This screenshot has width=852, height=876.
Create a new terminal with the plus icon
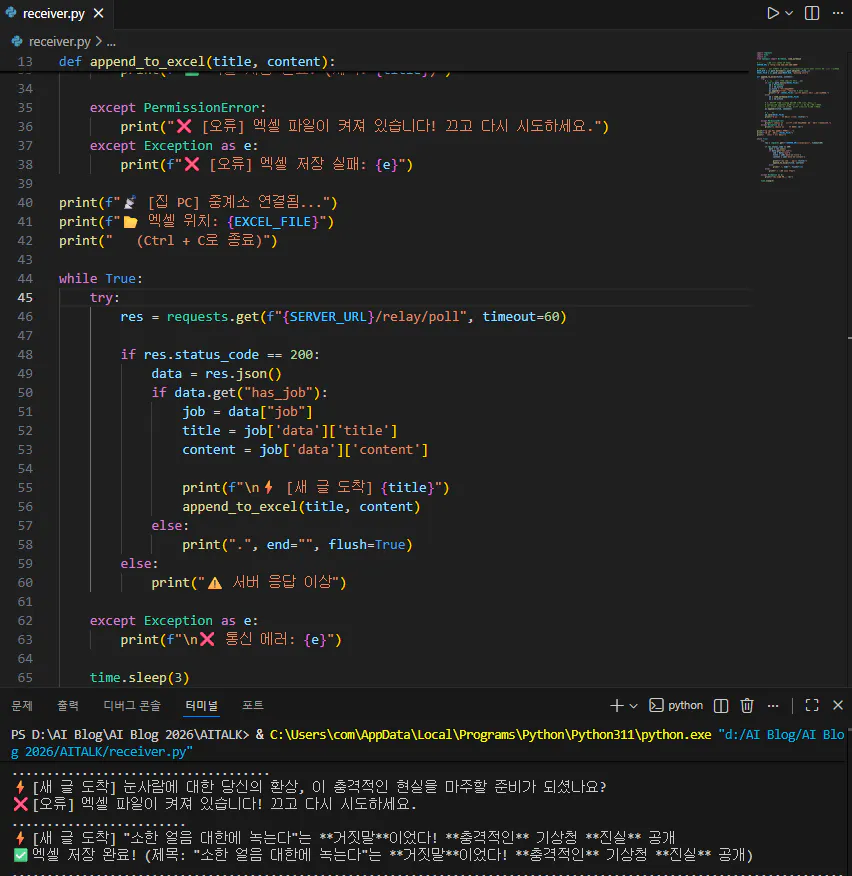click(615, 705)
